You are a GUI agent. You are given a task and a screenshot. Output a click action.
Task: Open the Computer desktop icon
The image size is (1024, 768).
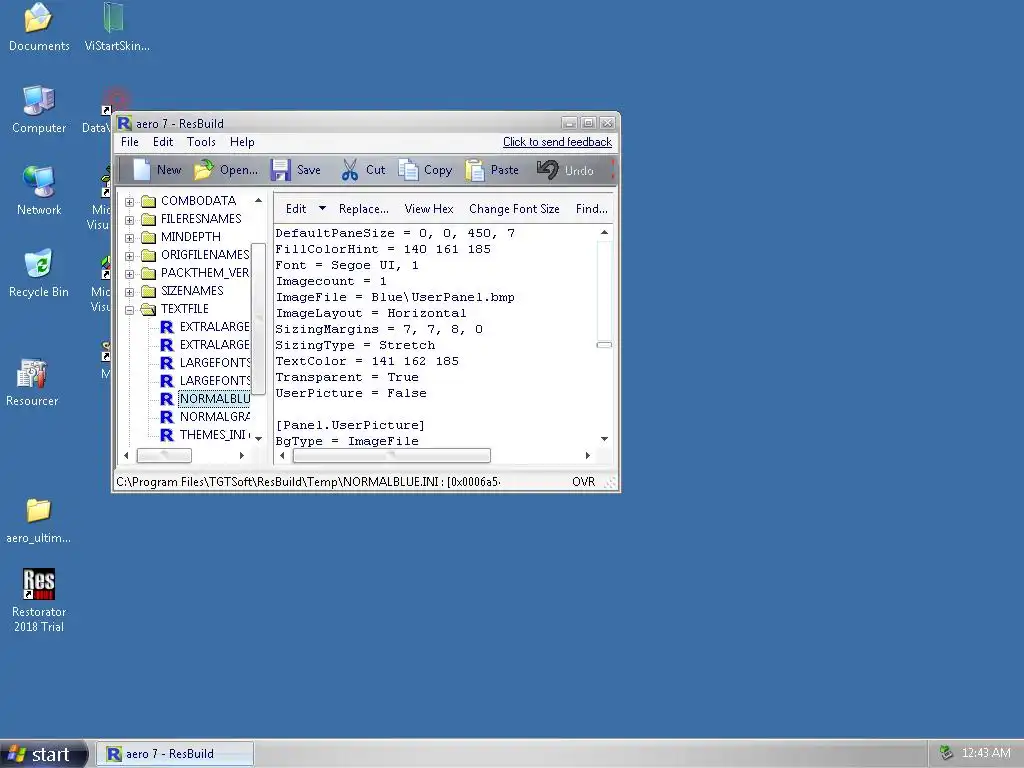point(39,100)
